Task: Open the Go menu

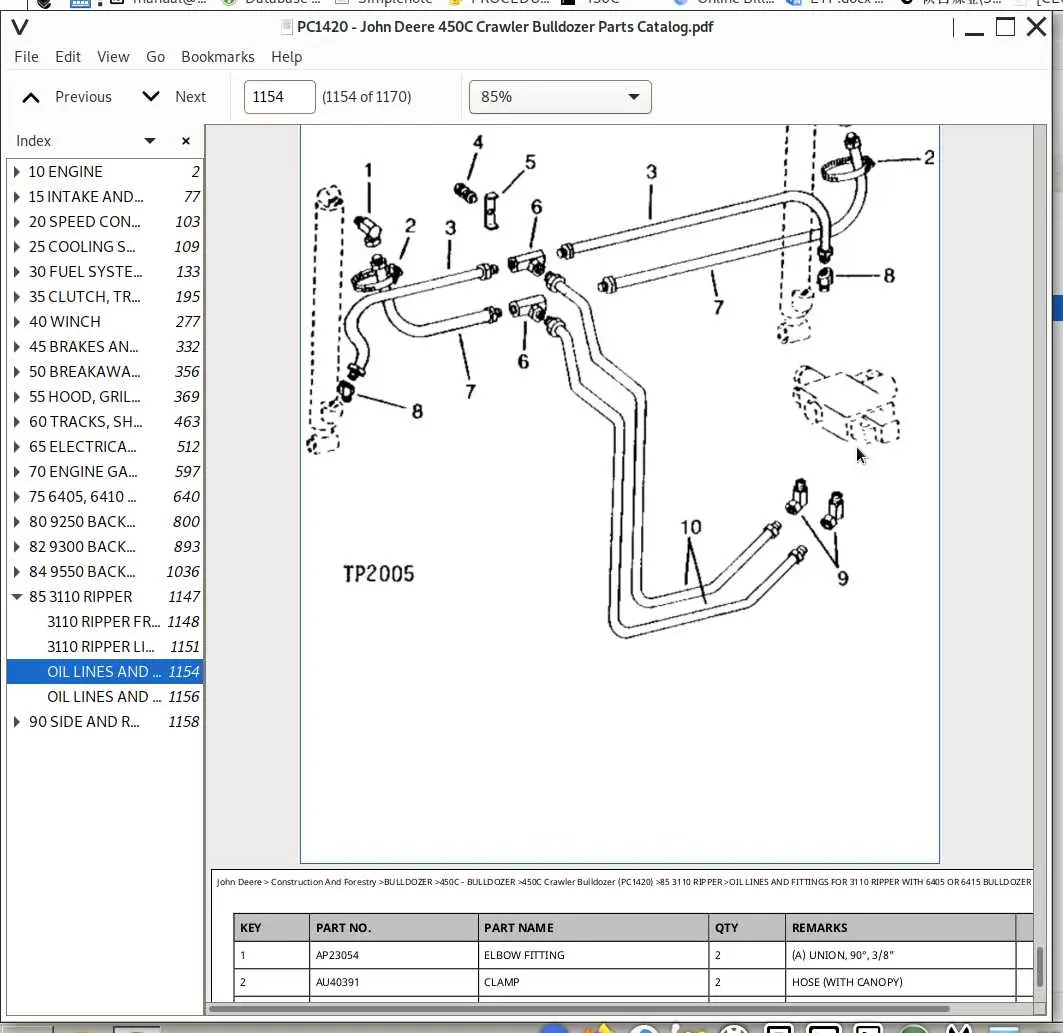Action: pyautogui.click(x=155, y=57)
